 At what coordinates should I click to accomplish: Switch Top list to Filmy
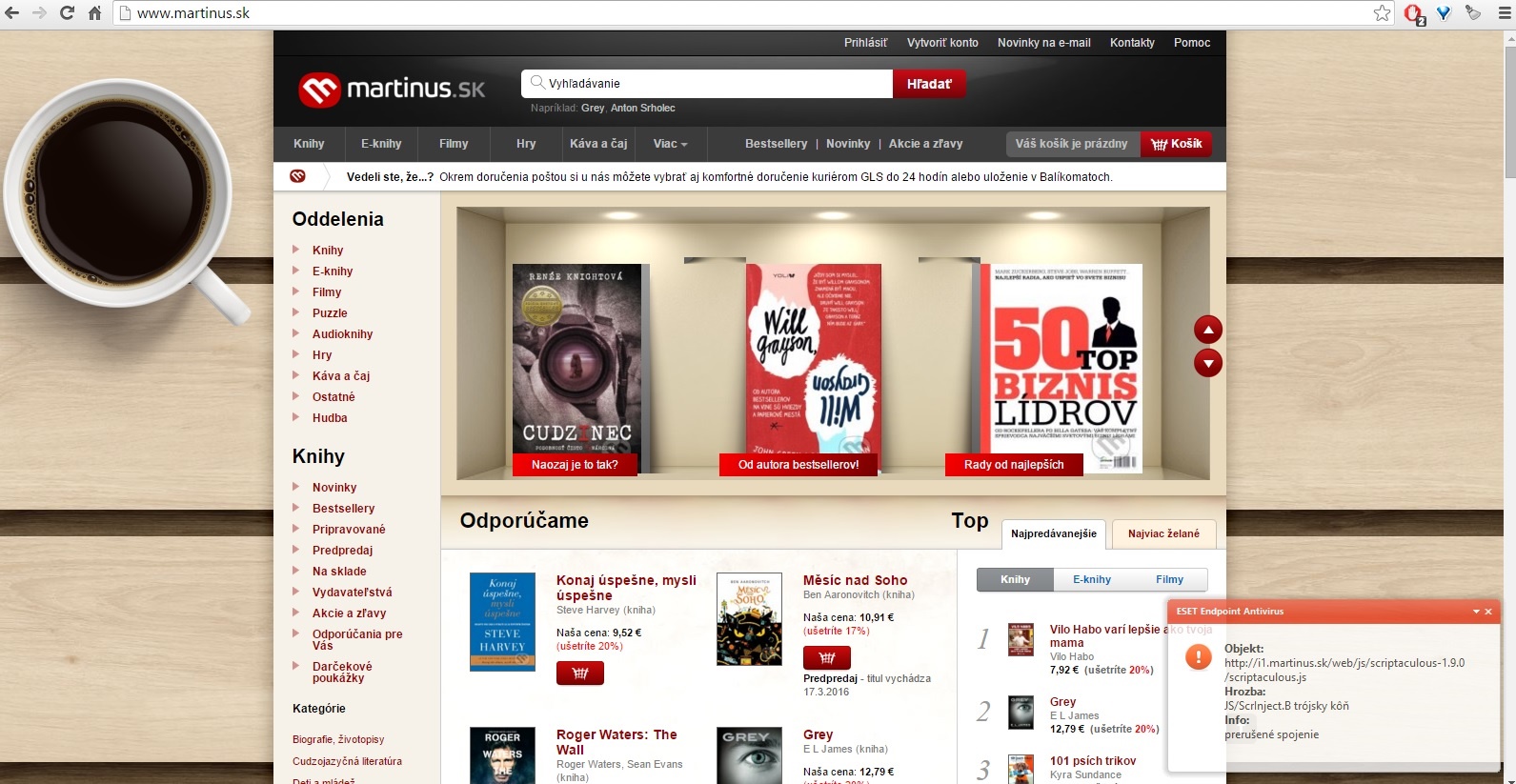coord(1169,579)
